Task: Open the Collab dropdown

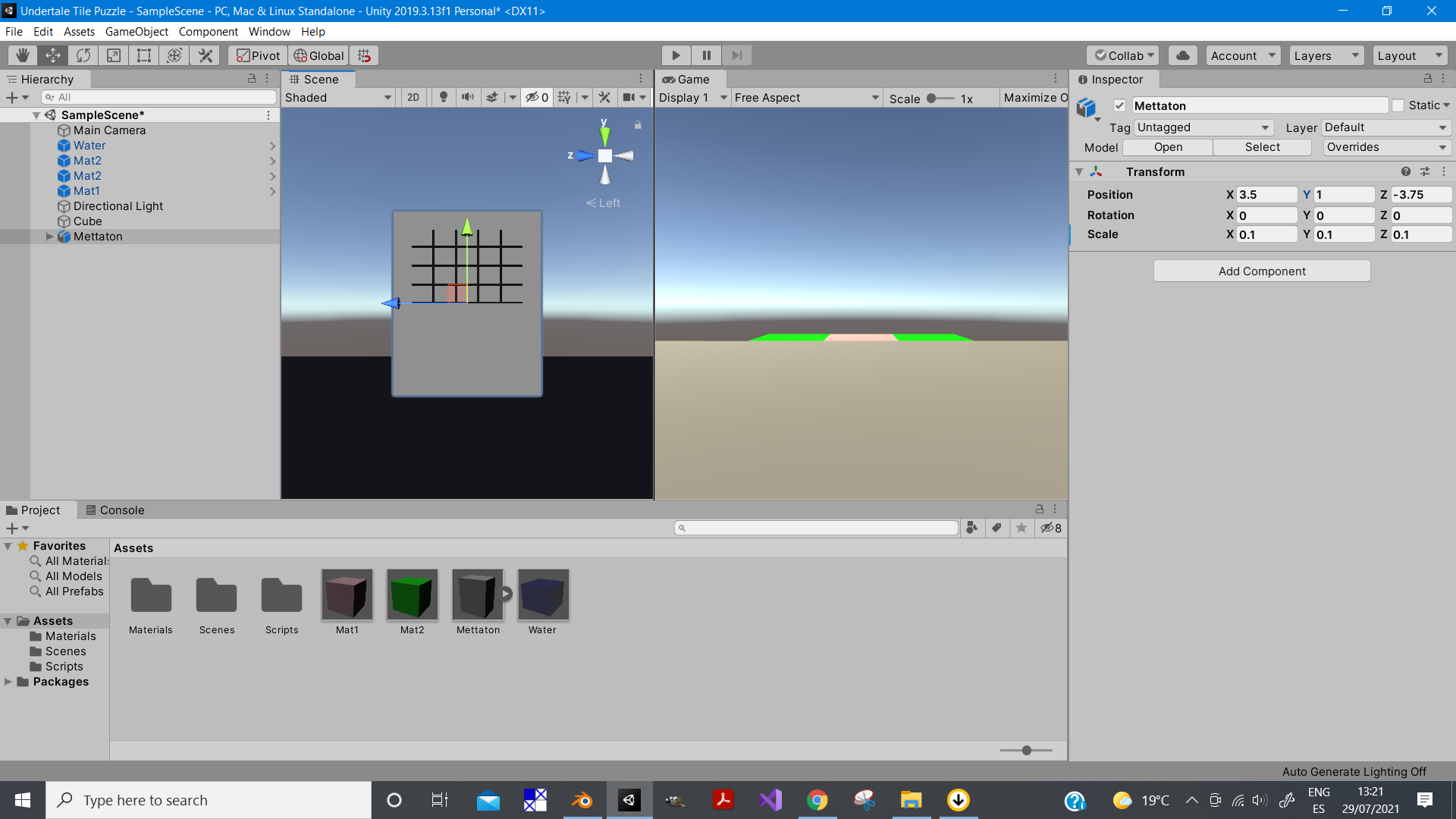Action: click(1123, 55)
